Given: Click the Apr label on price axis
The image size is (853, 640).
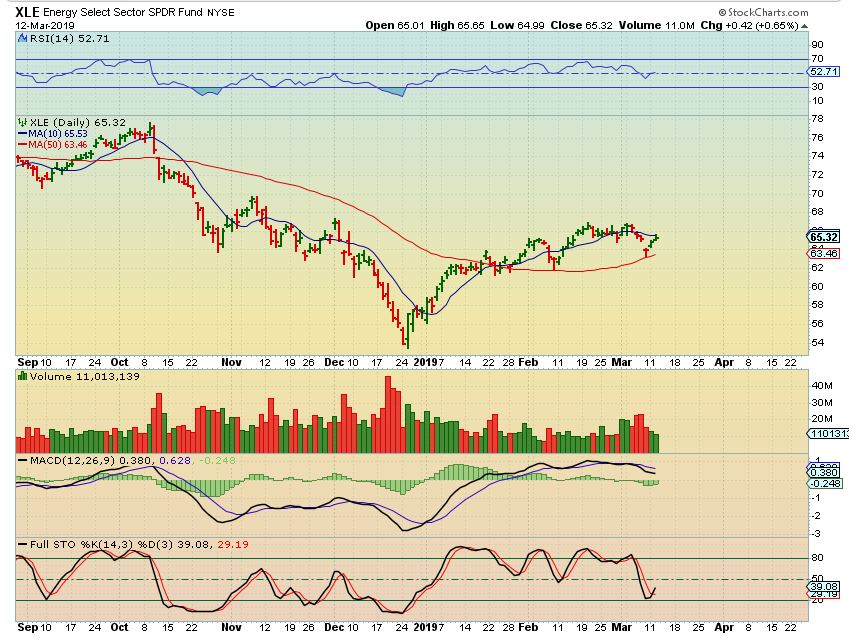Looking at the screenshot, I should pyautogui.click(x=724, y=362).
